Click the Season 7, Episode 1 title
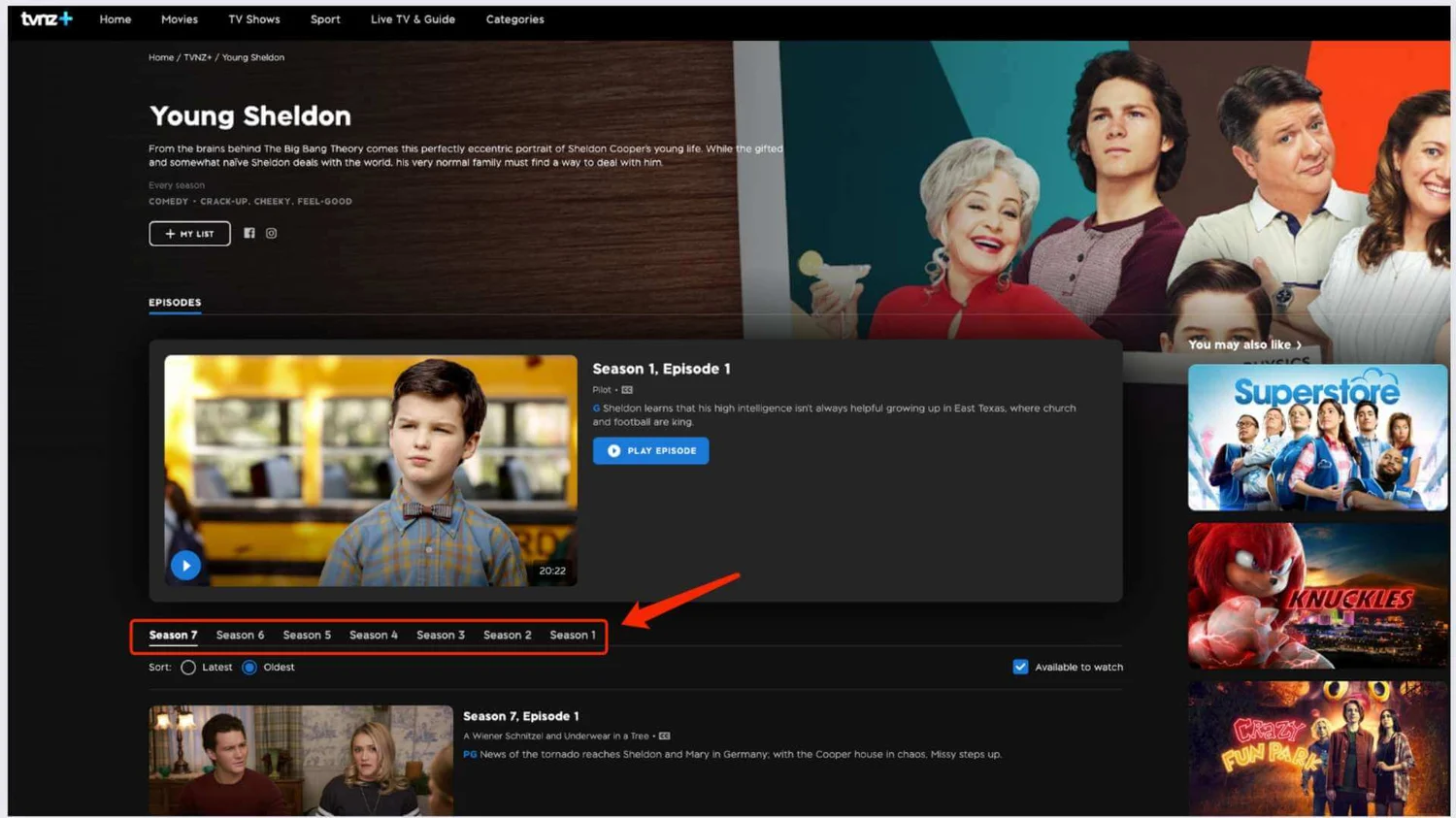This screenshot has height=818, width=1456. coord(521,716)
